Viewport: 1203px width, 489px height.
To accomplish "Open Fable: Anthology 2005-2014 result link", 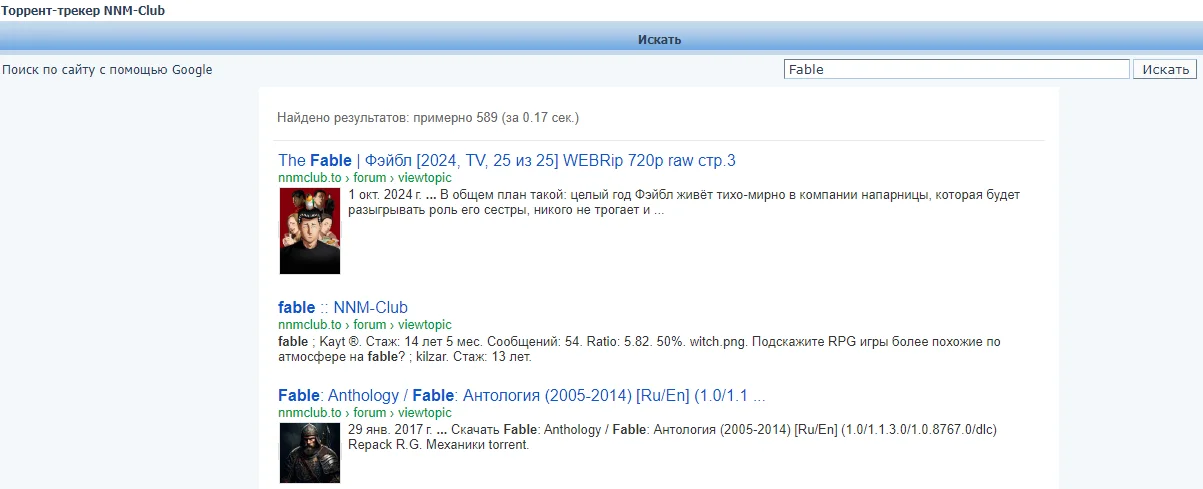I will point(521,395).
